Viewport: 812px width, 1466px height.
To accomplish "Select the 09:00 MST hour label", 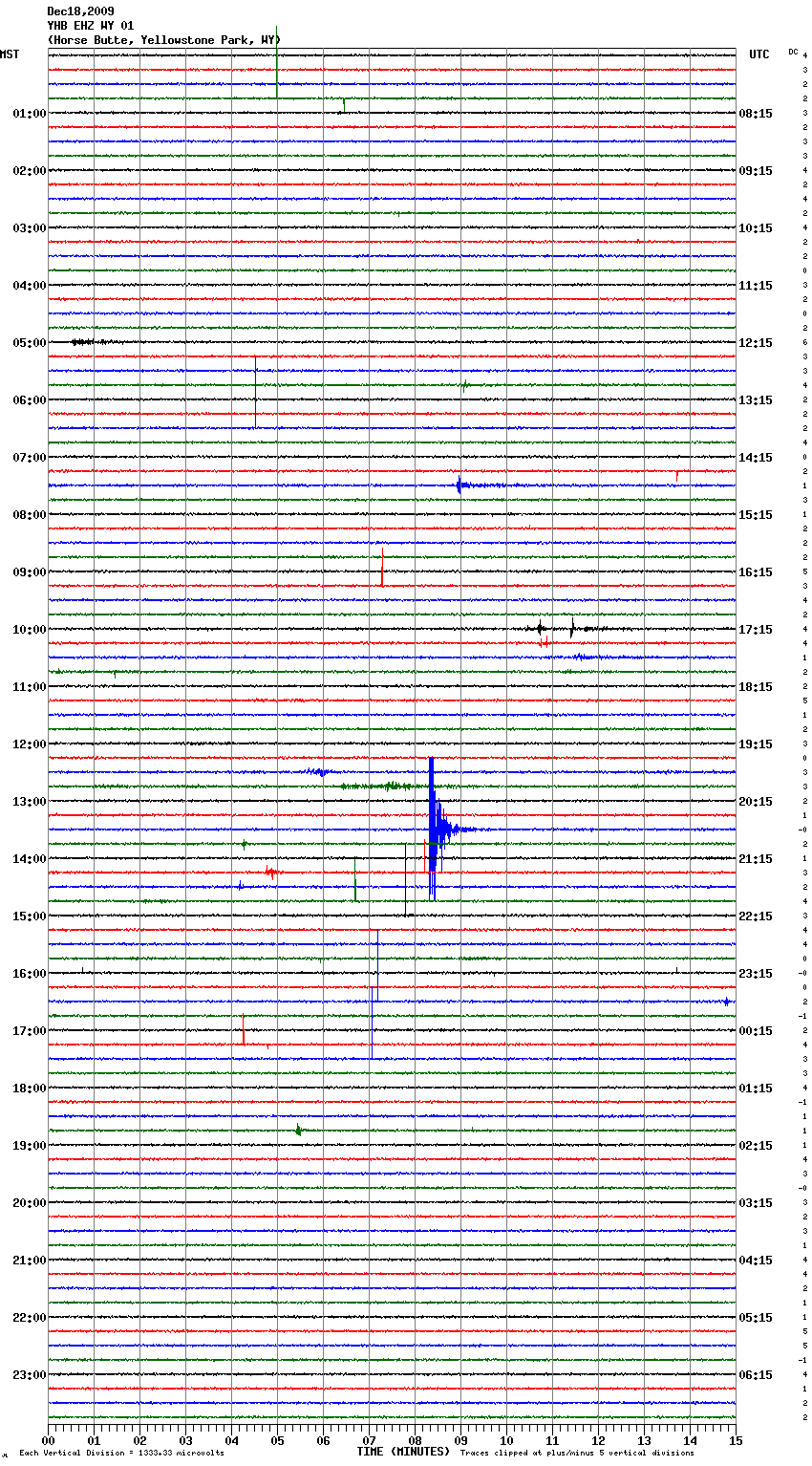I will 29,572.
